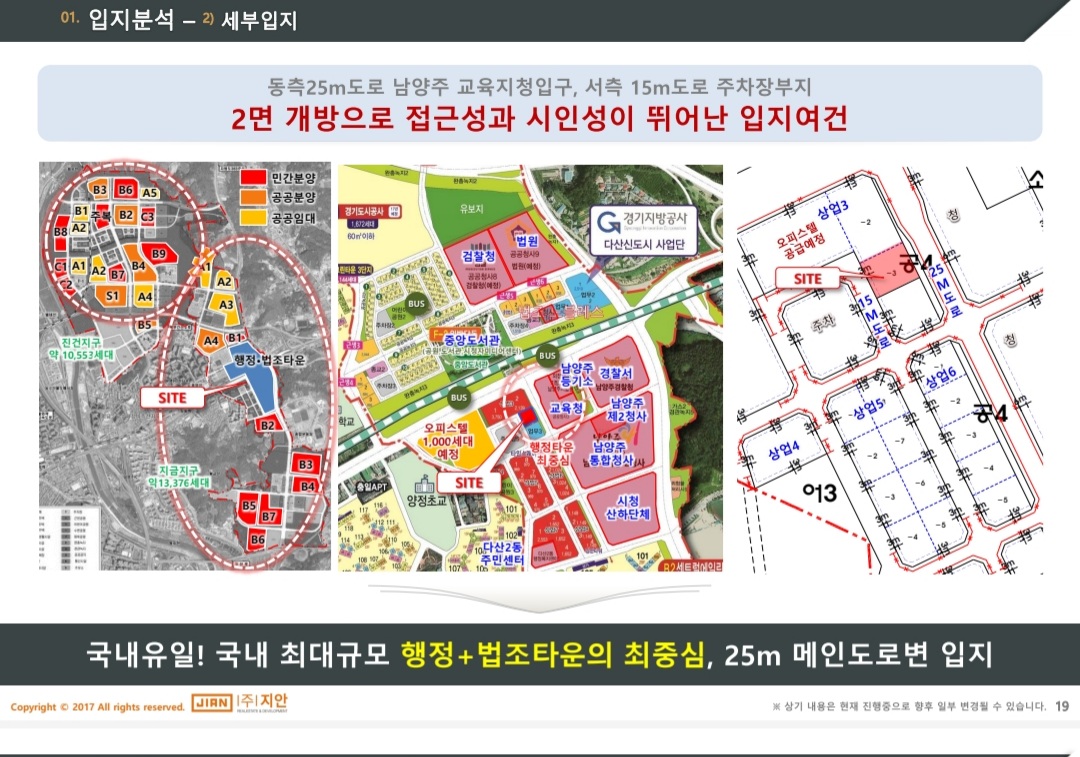Click the JIAN logo in the footer
This screenshot has width=1080, height=757.
pos(212,705)
